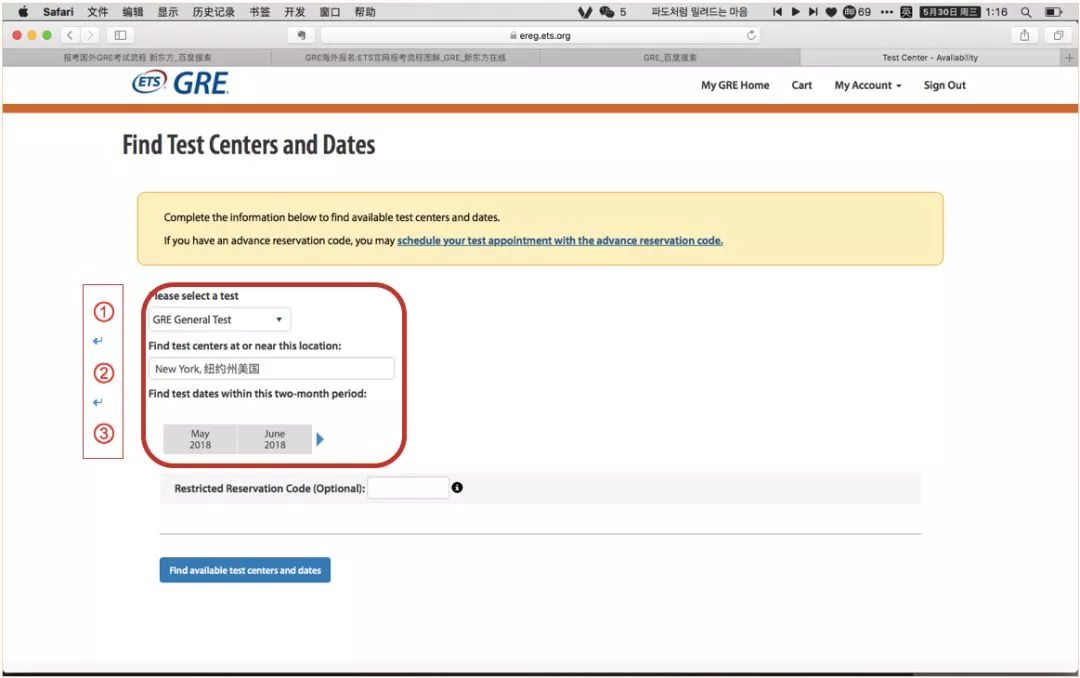Click the New York location field
The width and height of the screenshot is (1080, 678).
(271, 369)
